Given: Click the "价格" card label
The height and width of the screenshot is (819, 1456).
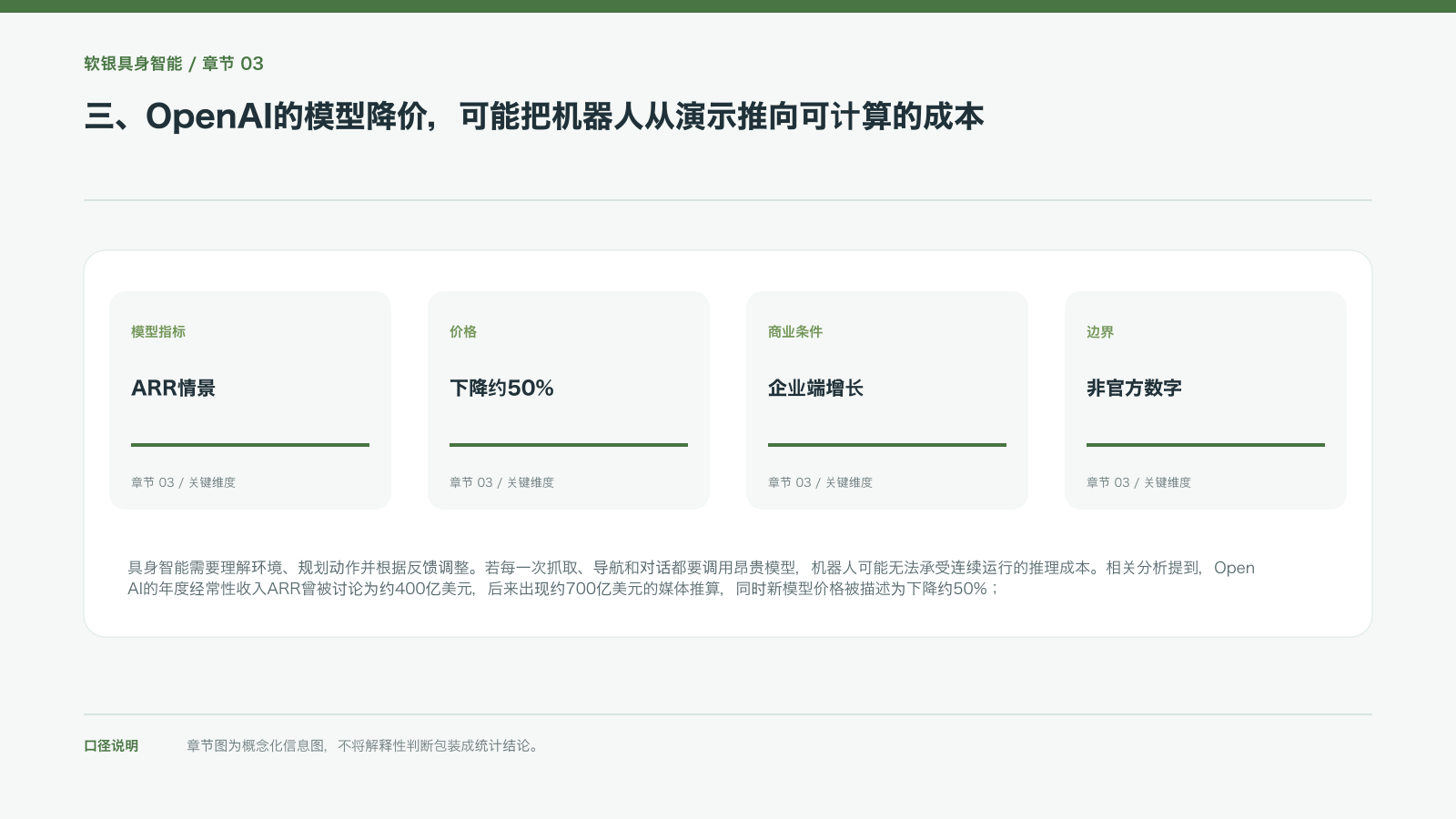Looking at the screenshot, I should click(463, 332).
